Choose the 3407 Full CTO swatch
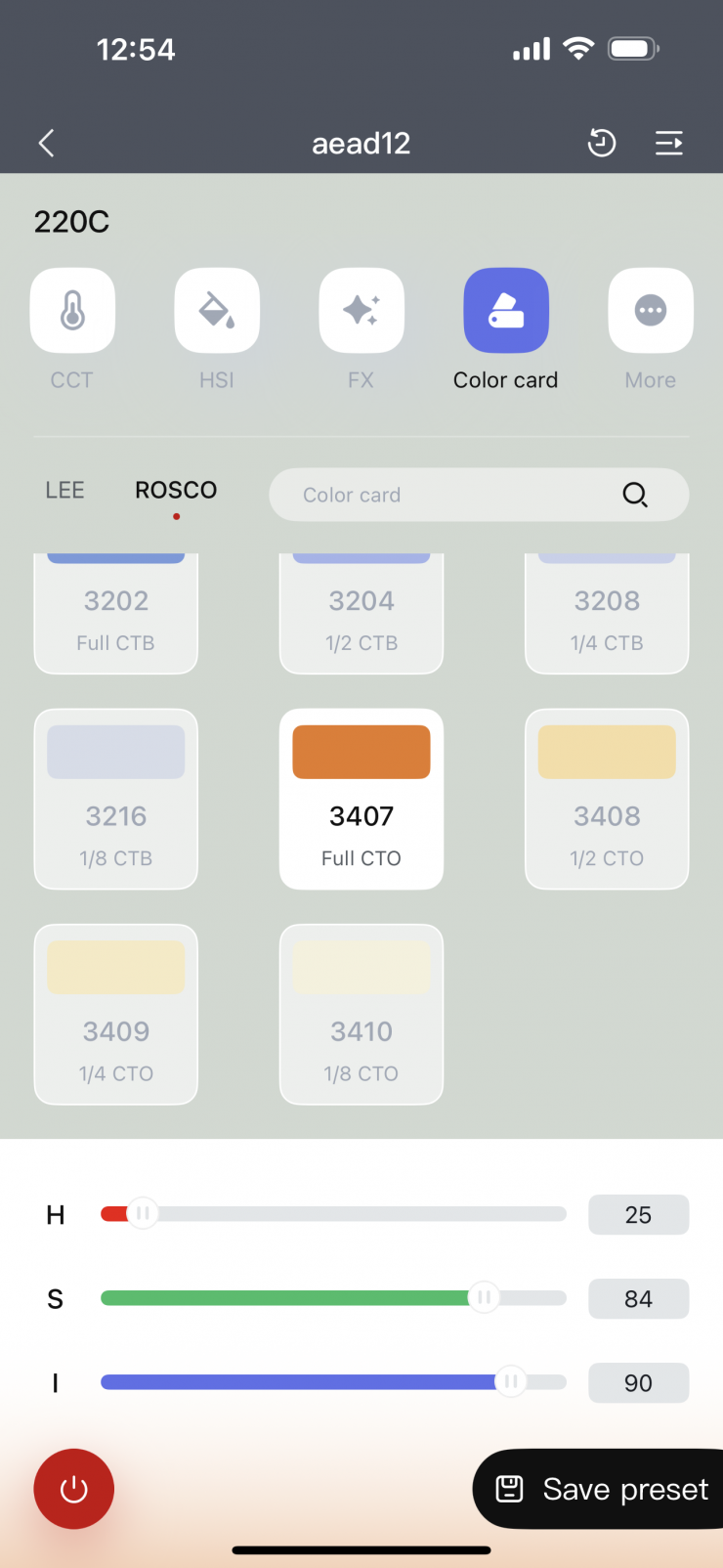 (361, 799)
